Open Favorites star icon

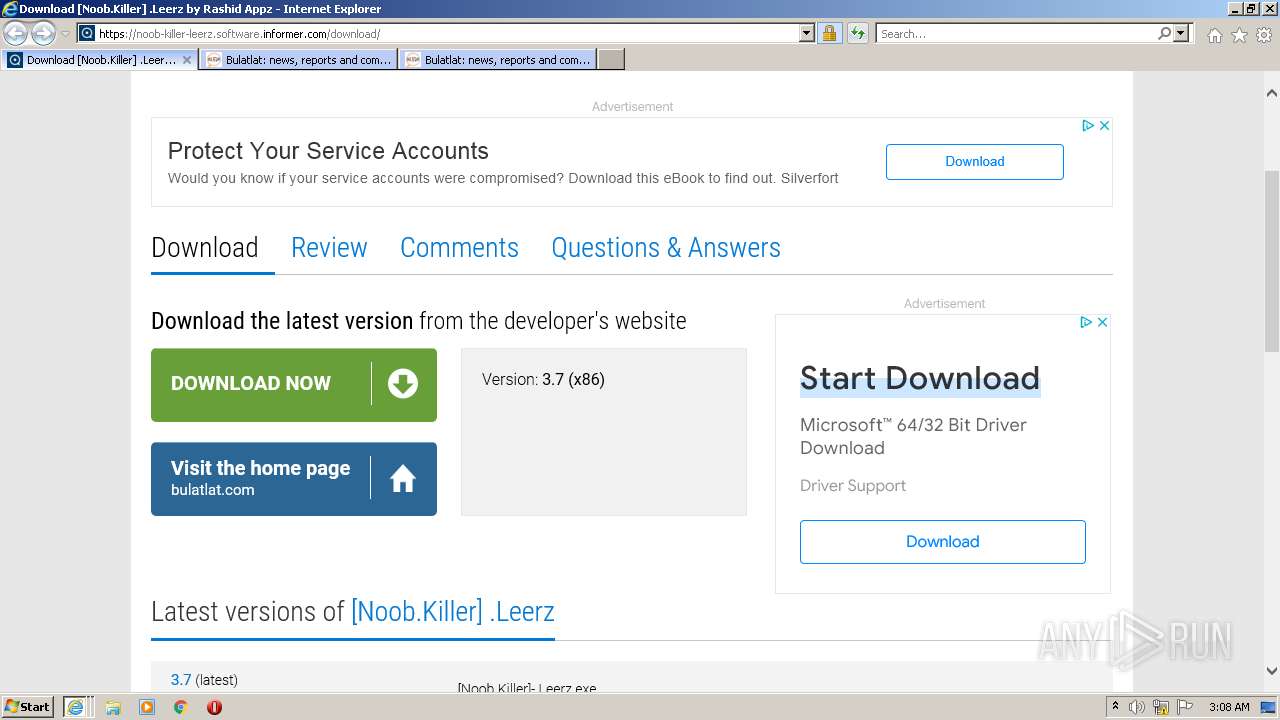pos(1239,35)
